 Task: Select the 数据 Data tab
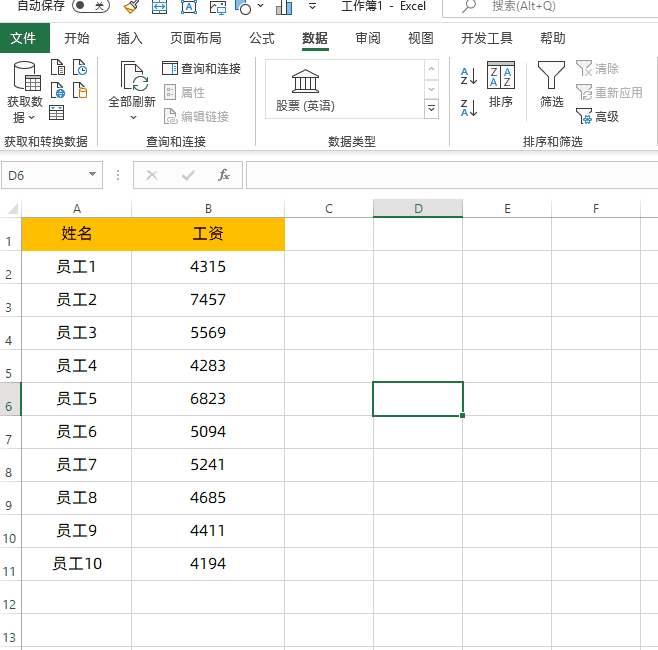(x=315, y=38)
